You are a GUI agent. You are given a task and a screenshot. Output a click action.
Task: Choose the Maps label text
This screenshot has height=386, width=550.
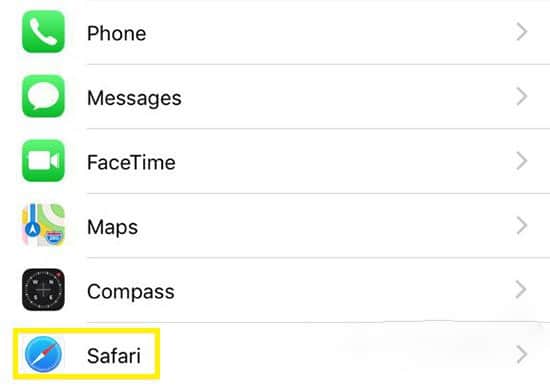(112, 227)
